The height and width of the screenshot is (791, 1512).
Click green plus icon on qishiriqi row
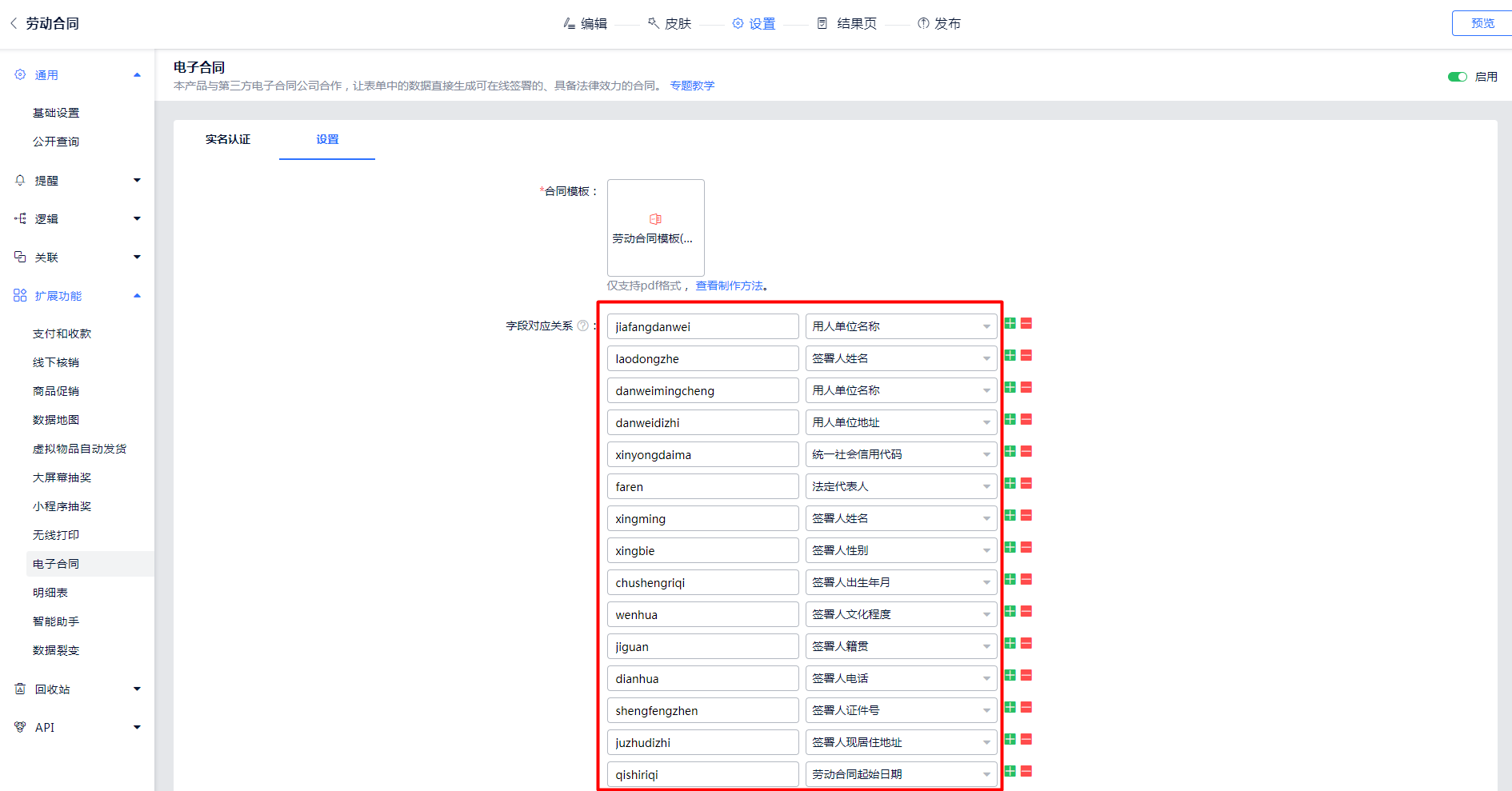(1010, 772)
